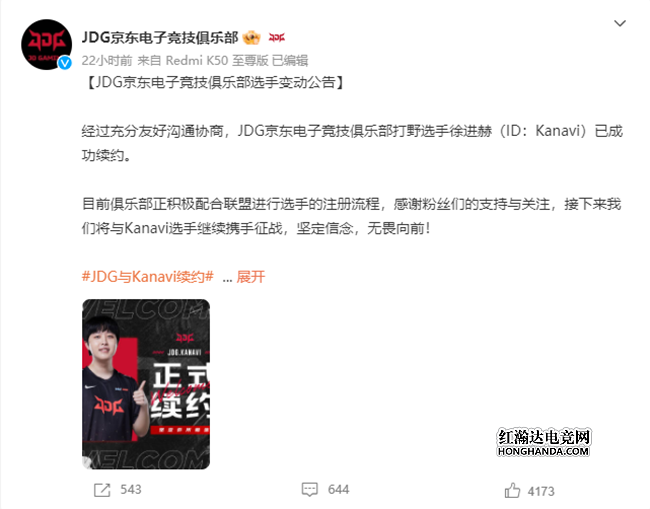Open the #JDG与Kanavi续约# hashtag topic
The height and width of the screenshot is (509, 650).
pyautogui.click(x=148, y=276)
